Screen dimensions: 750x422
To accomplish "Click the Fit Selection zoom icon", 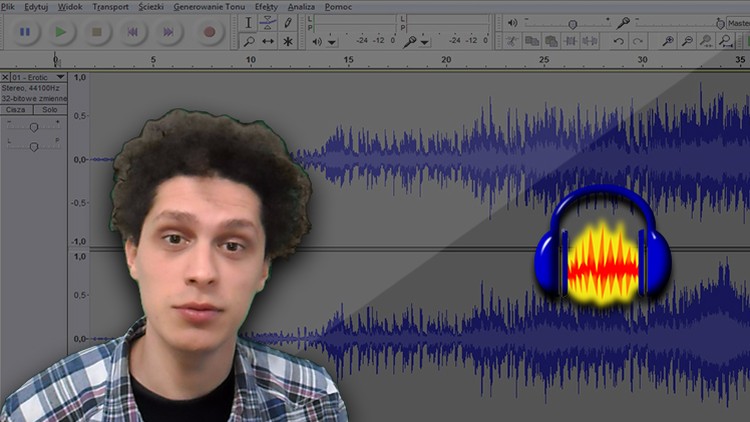I will tap(706, 42).
